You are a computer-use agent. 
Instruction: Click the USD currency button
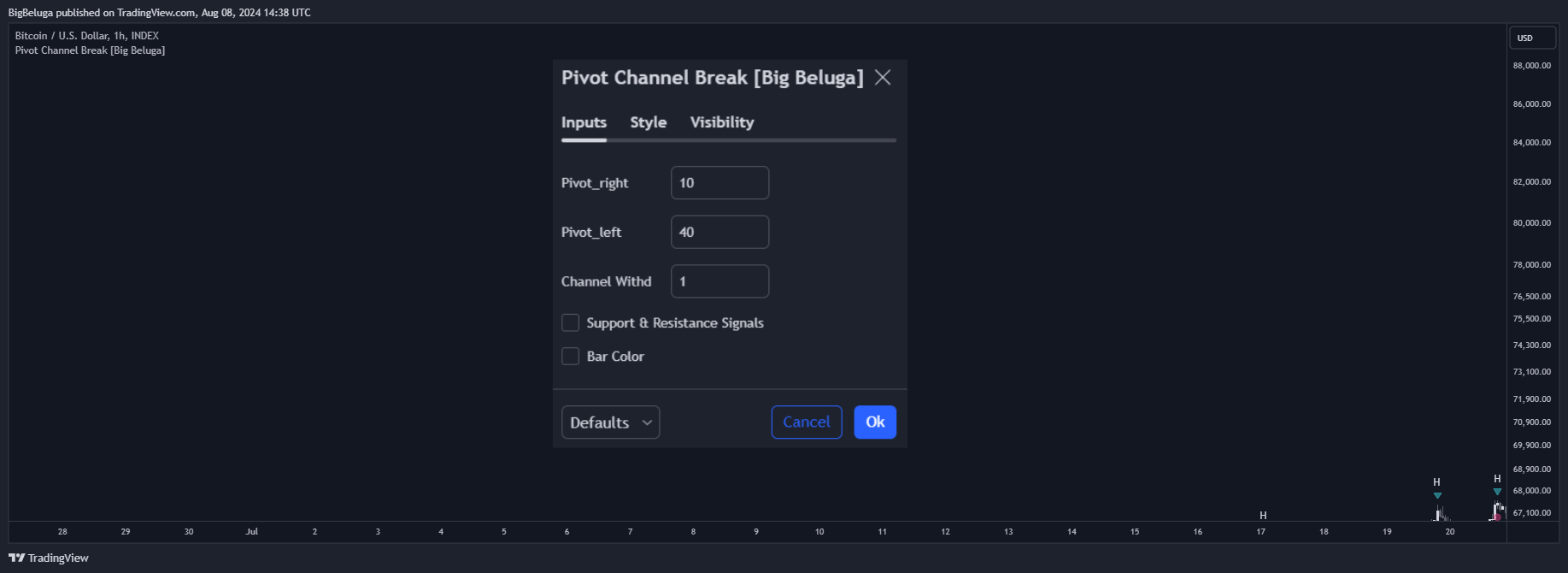coord(1532,38)
